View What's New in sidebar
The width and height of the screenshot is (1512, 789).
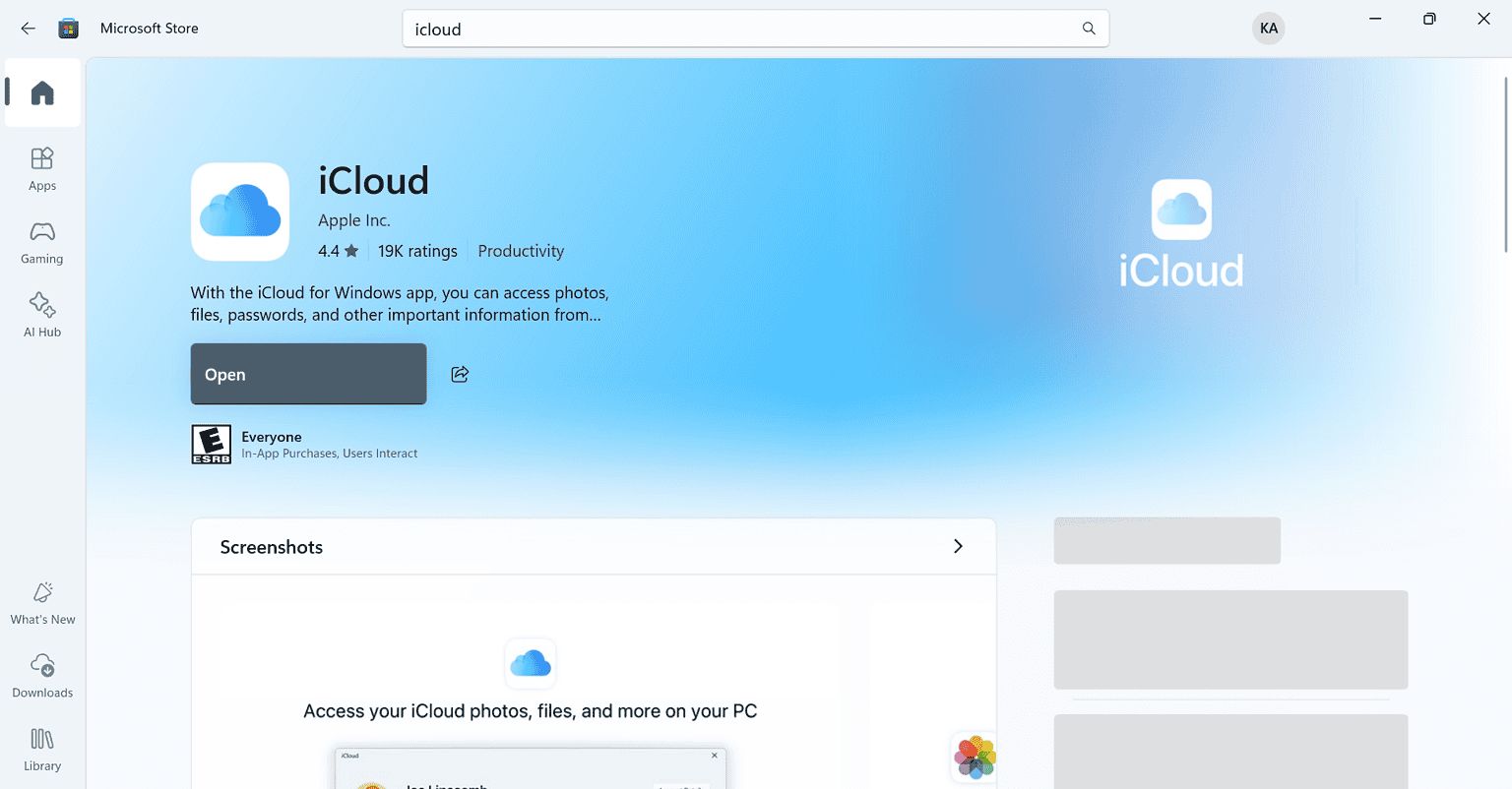point(42,603)
